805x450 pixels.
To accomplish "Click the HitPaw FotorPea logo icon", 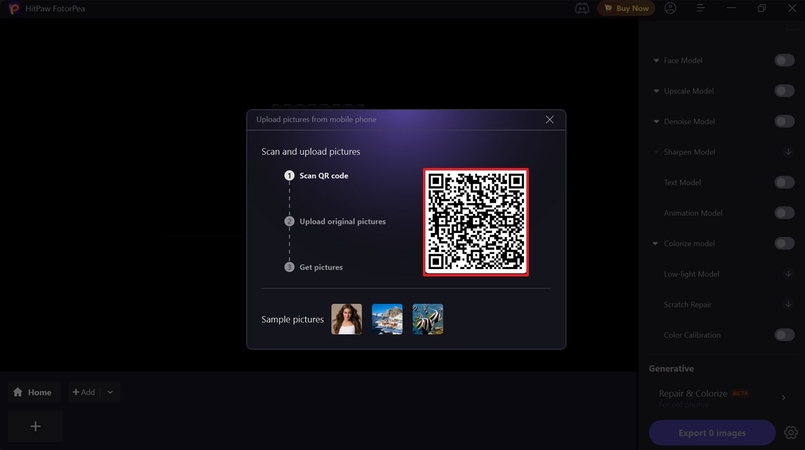I will (14, 8).
